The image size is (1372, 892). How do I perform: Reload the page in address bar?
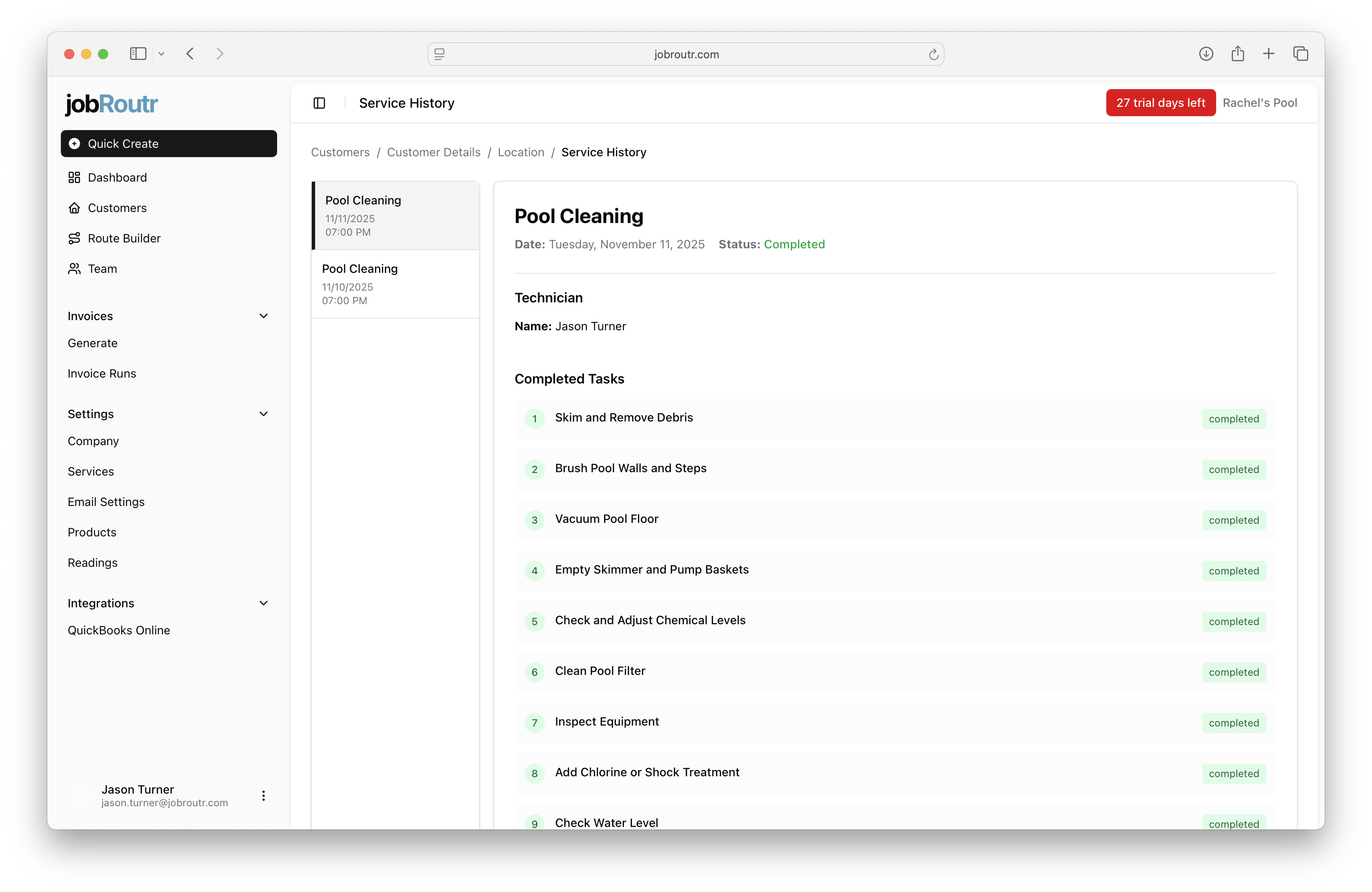click(933, 55)
